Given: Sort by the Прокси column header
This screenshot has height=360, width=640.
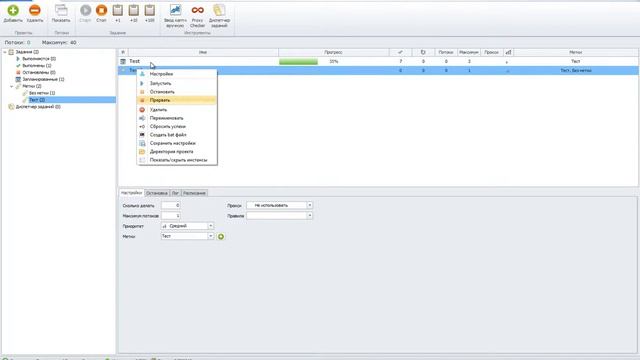Looking at the screenshot, I should (491, 52).
